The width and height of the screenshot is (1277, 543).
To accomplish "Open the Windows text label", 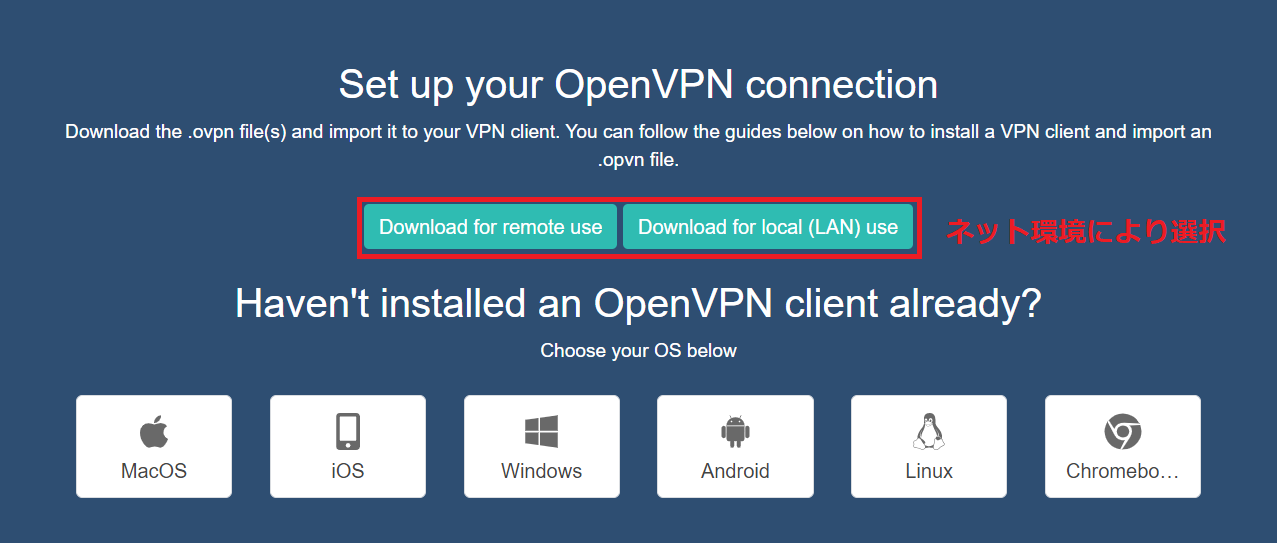I will [541, 471].
